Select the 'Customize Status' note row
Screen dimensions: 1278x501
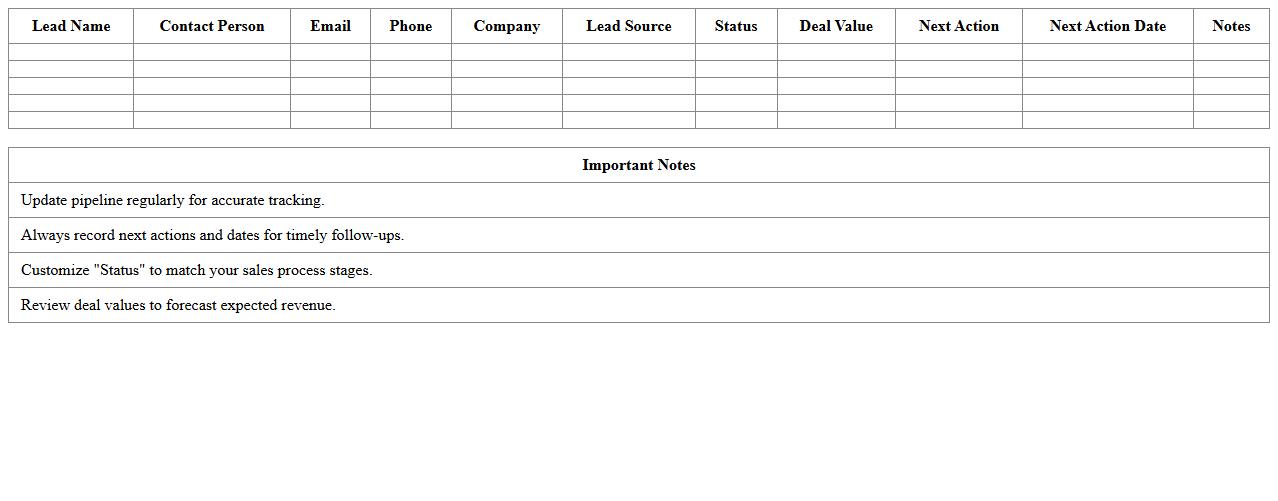point(196,270)
